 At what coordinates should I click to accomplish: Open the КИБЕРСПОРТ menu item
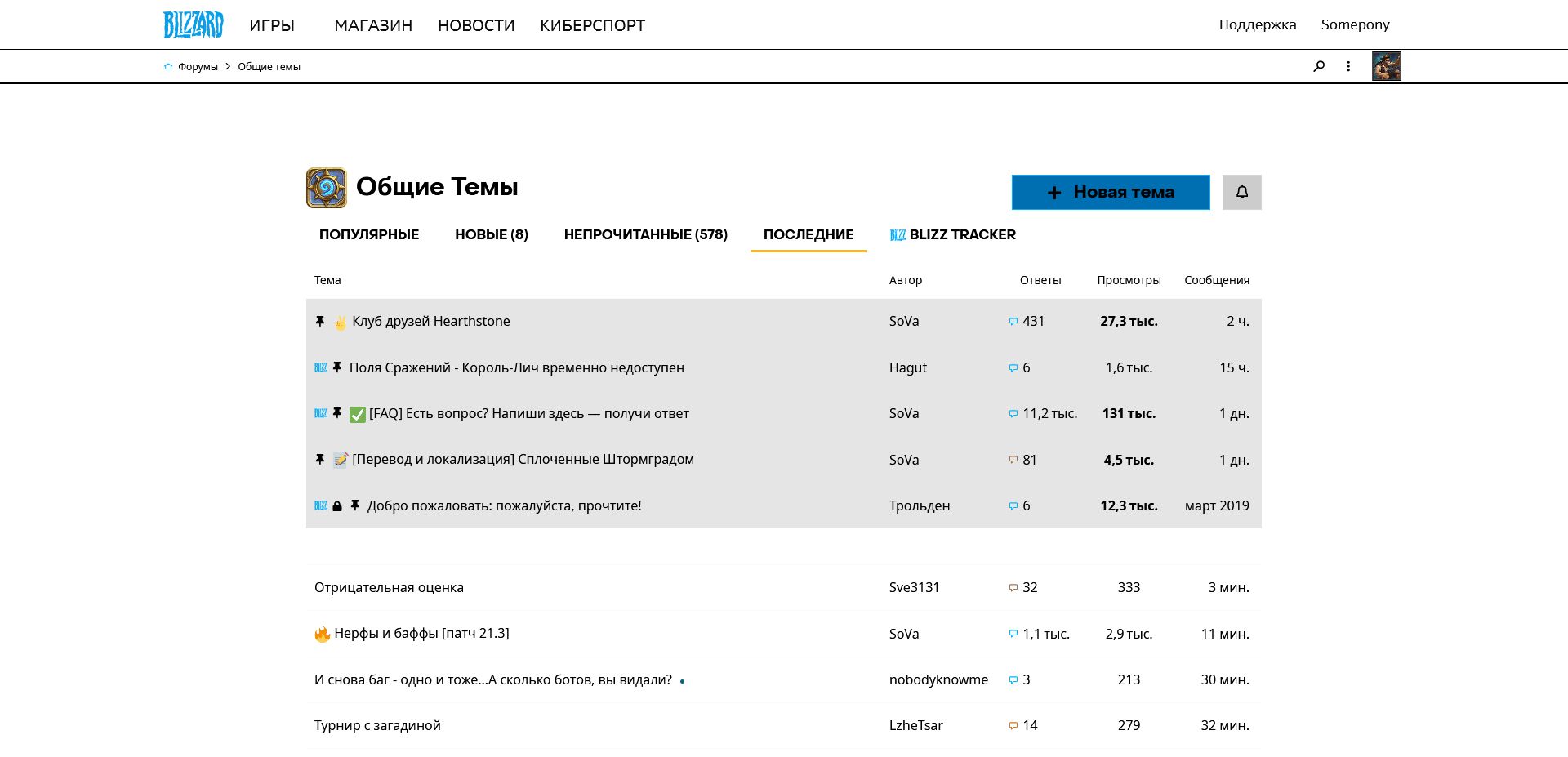click(593, 25)
